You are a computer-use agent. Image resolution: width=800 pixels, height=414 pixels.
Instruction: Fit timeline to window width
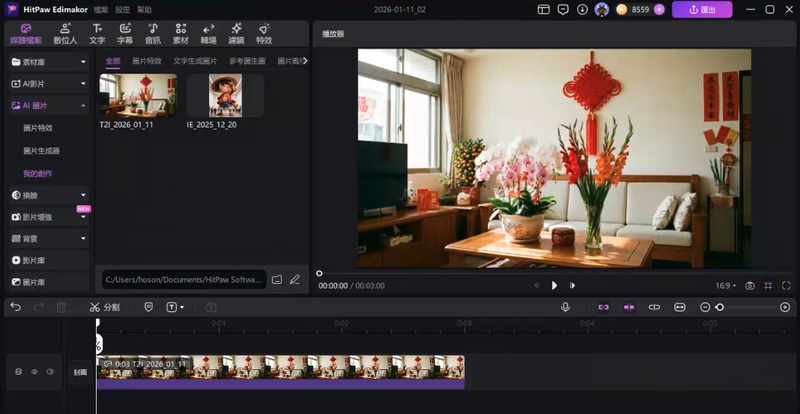coord(680,307)
